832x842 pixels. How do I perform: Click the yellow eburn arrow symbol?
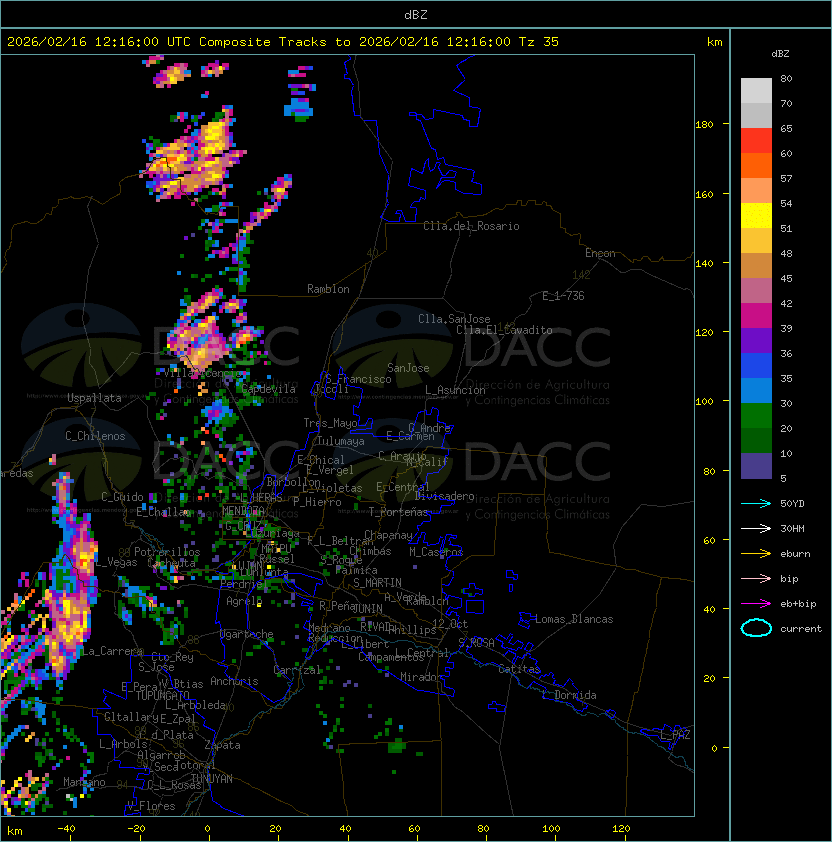[756, 554]
